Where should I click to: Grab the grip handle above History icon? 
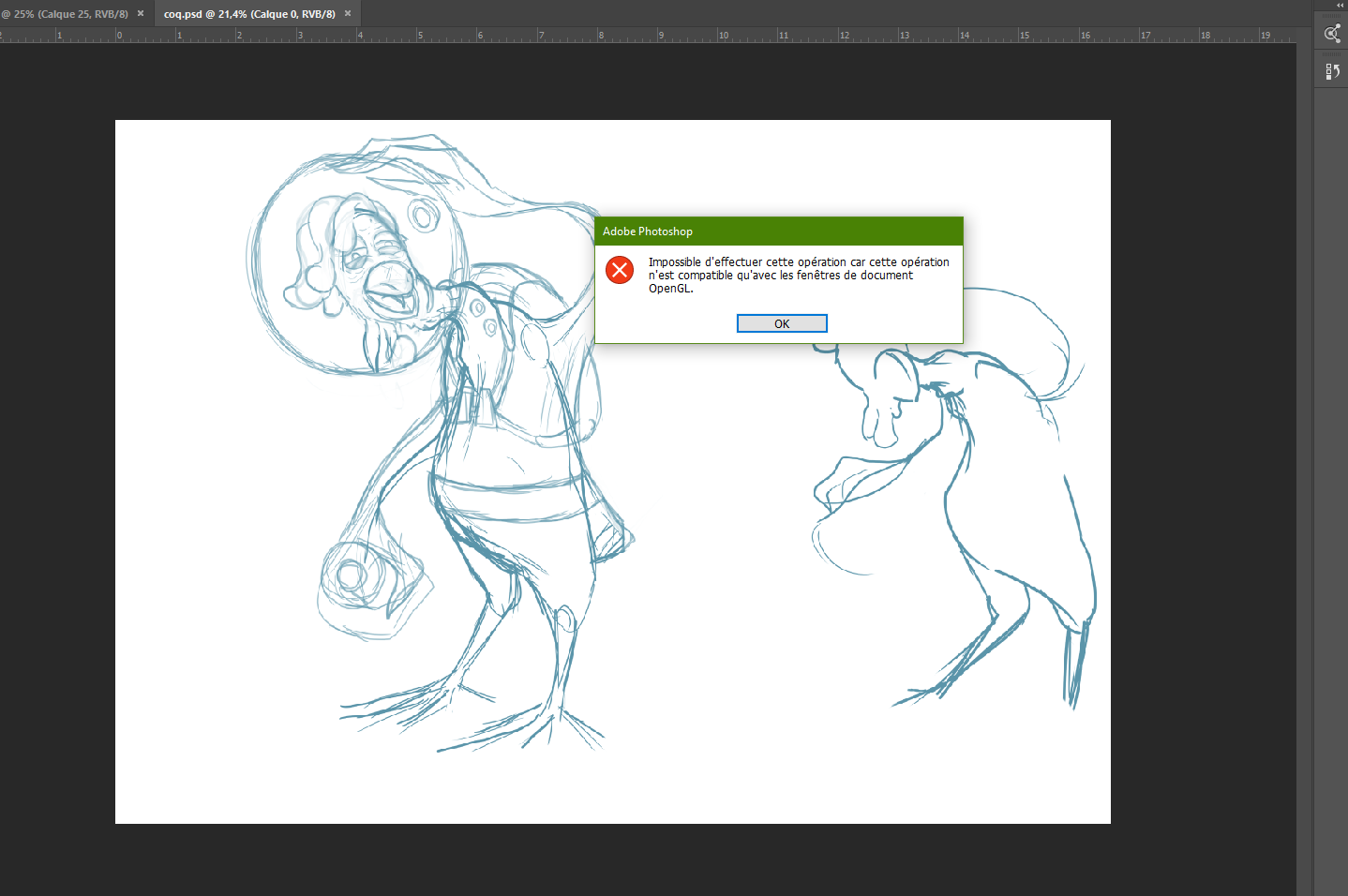(1332, 56)
